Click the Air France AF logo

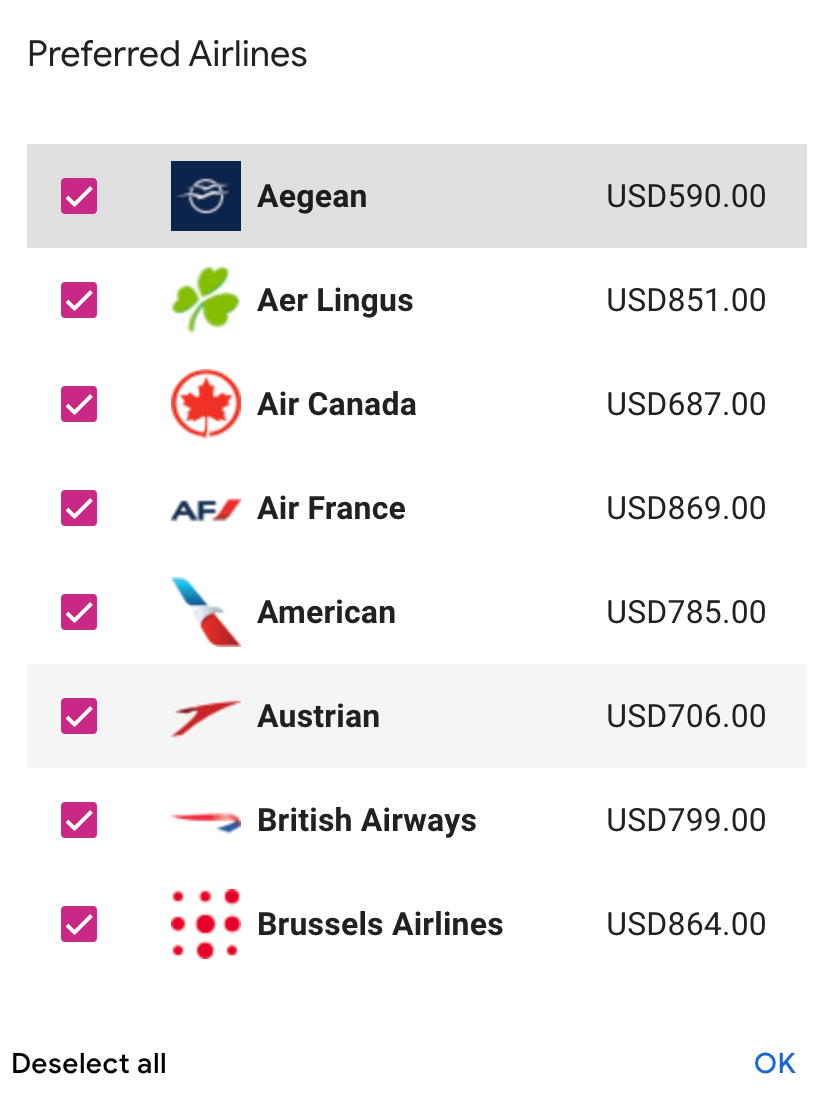(x=206, y=509)
